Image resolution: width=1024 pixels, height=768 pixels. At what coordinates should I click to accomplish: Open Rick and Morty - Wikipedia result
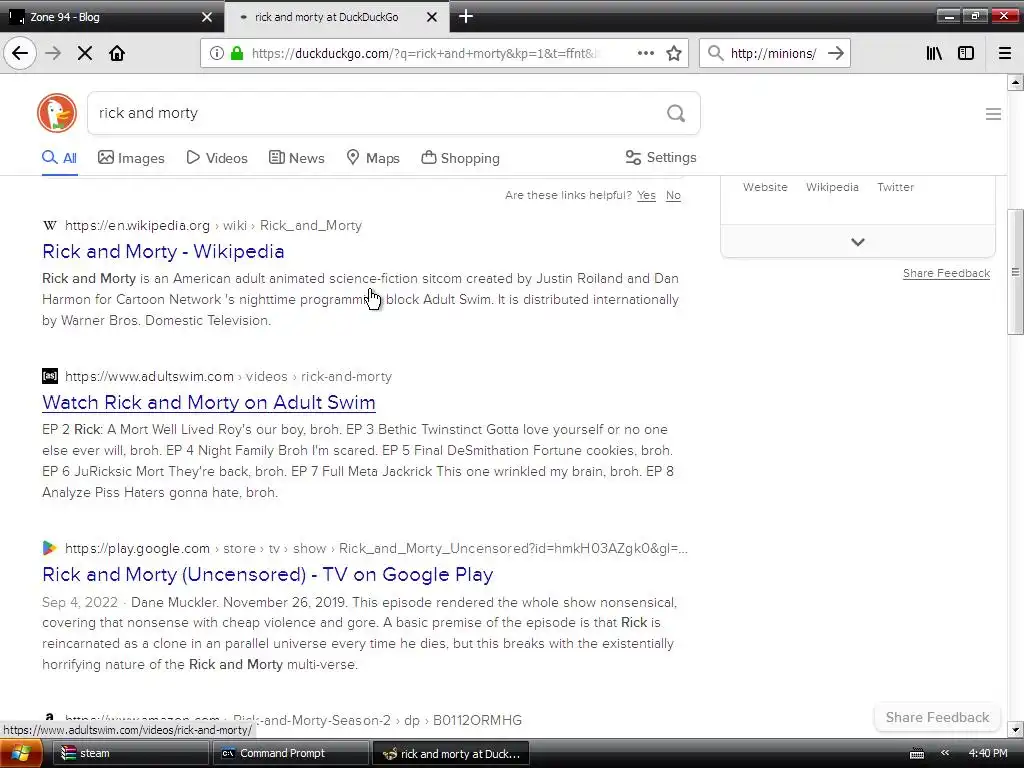(163, 251)
